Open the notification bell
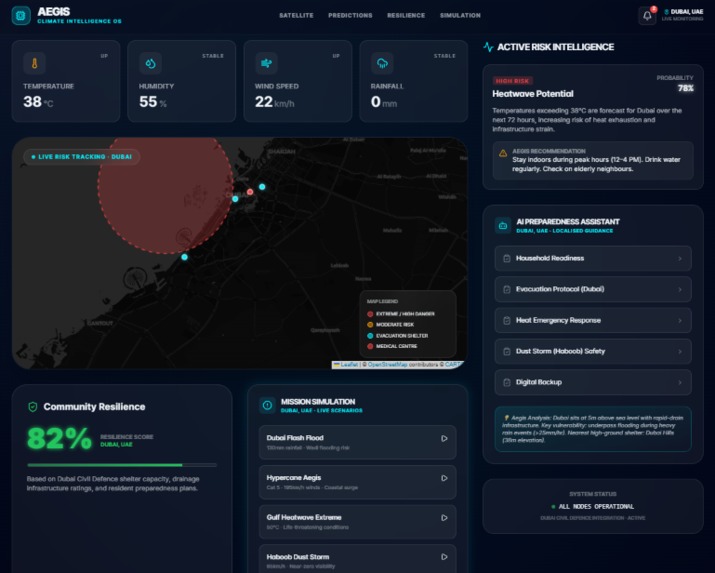The width and height of the screenshot is (715, 573). 647,15
